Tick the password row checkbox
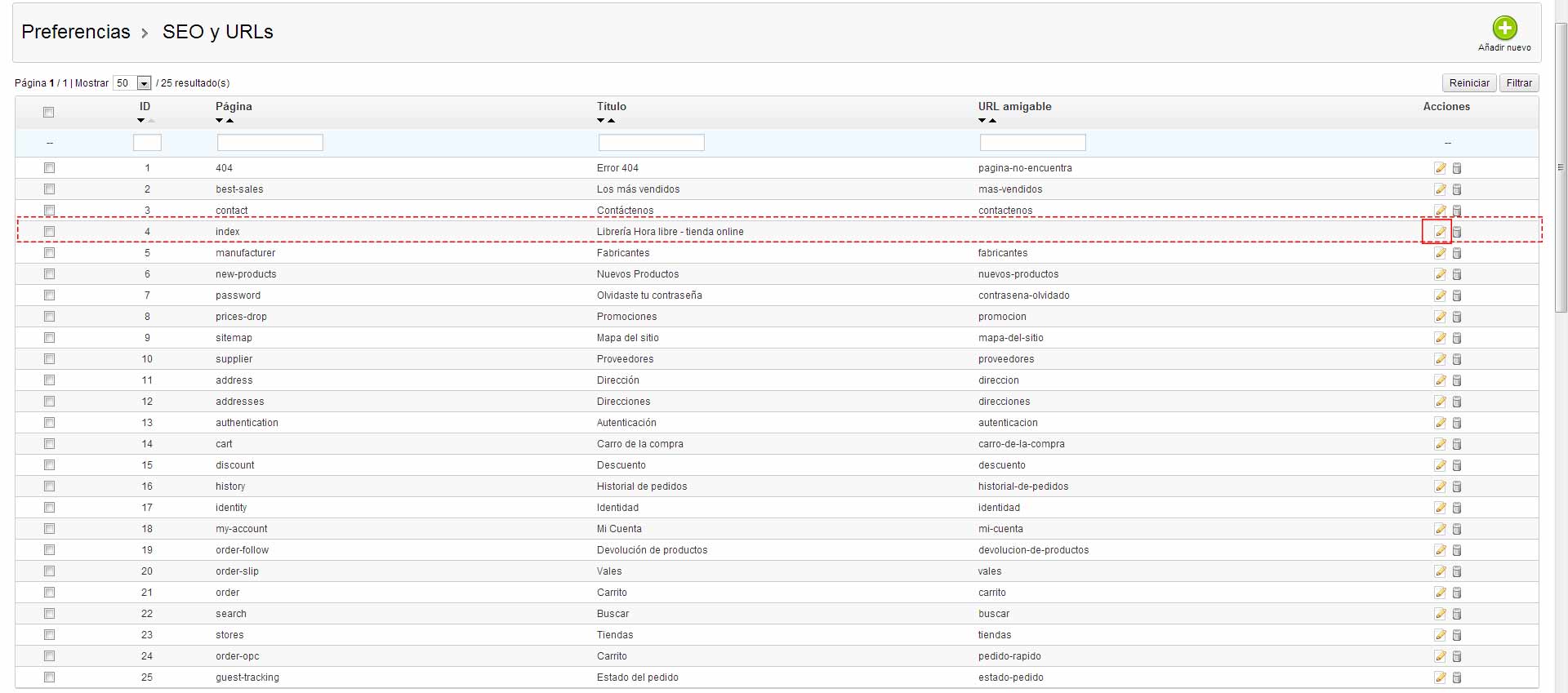The image size is (1568, 693). click(49, 295)
